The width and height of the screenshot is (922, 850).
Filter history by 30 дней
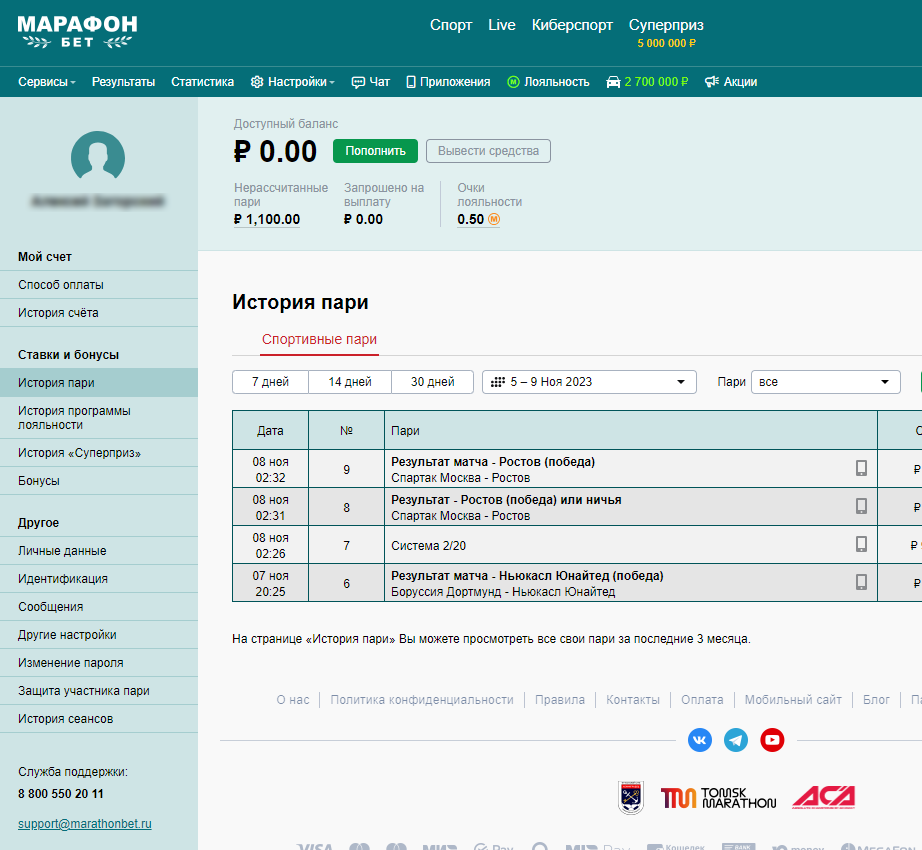[x=433, y=382]
